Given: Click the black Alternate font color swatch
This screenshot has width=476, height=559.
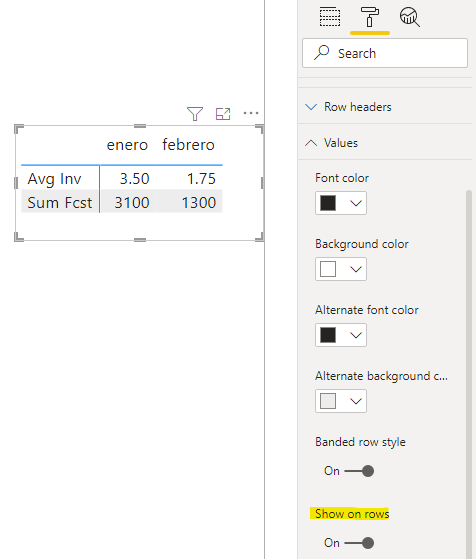Looking at the screenshot, I should 328,335.
